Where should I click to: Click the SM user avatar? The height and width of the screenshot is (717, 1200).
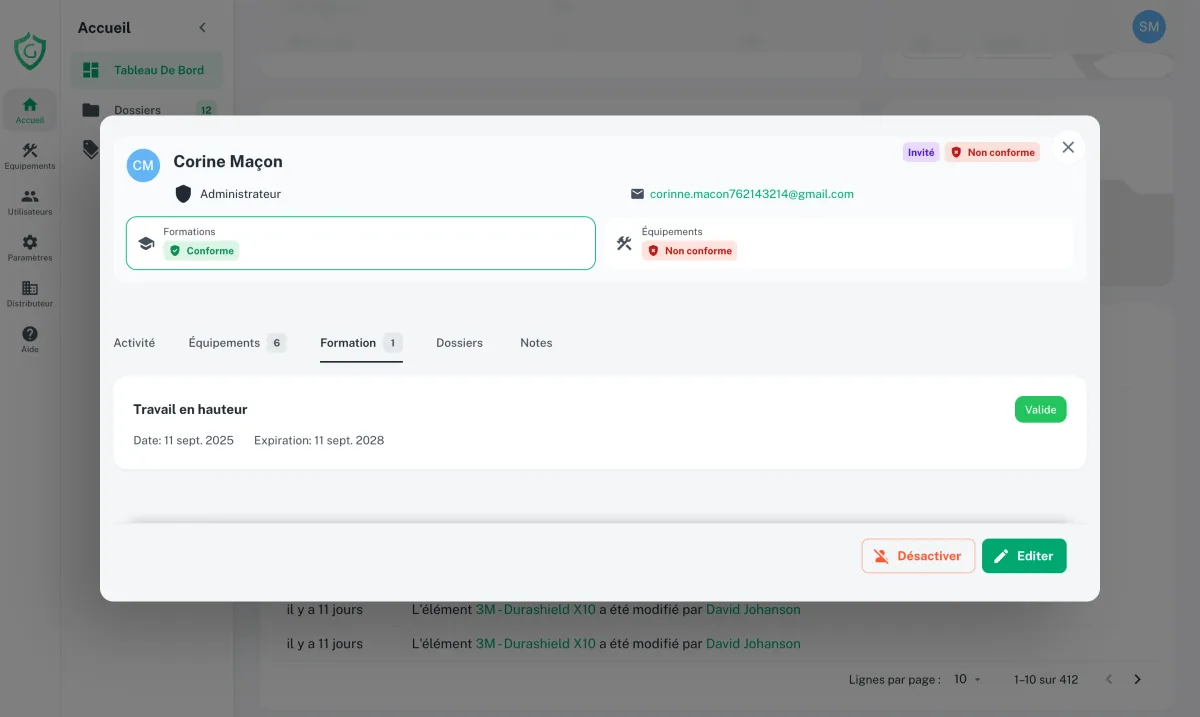point(1149,27)
